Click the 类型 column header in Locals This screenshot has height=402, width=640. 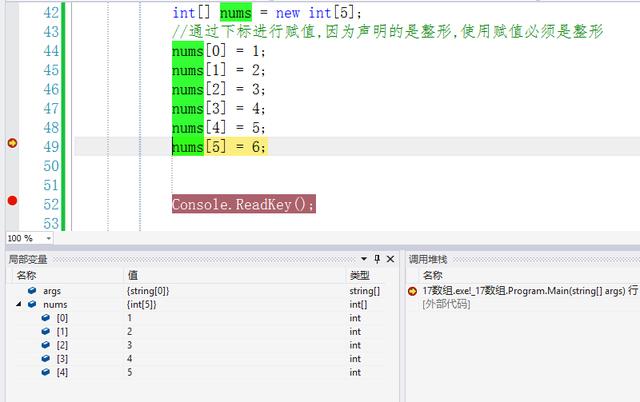(x=360, y=275)
